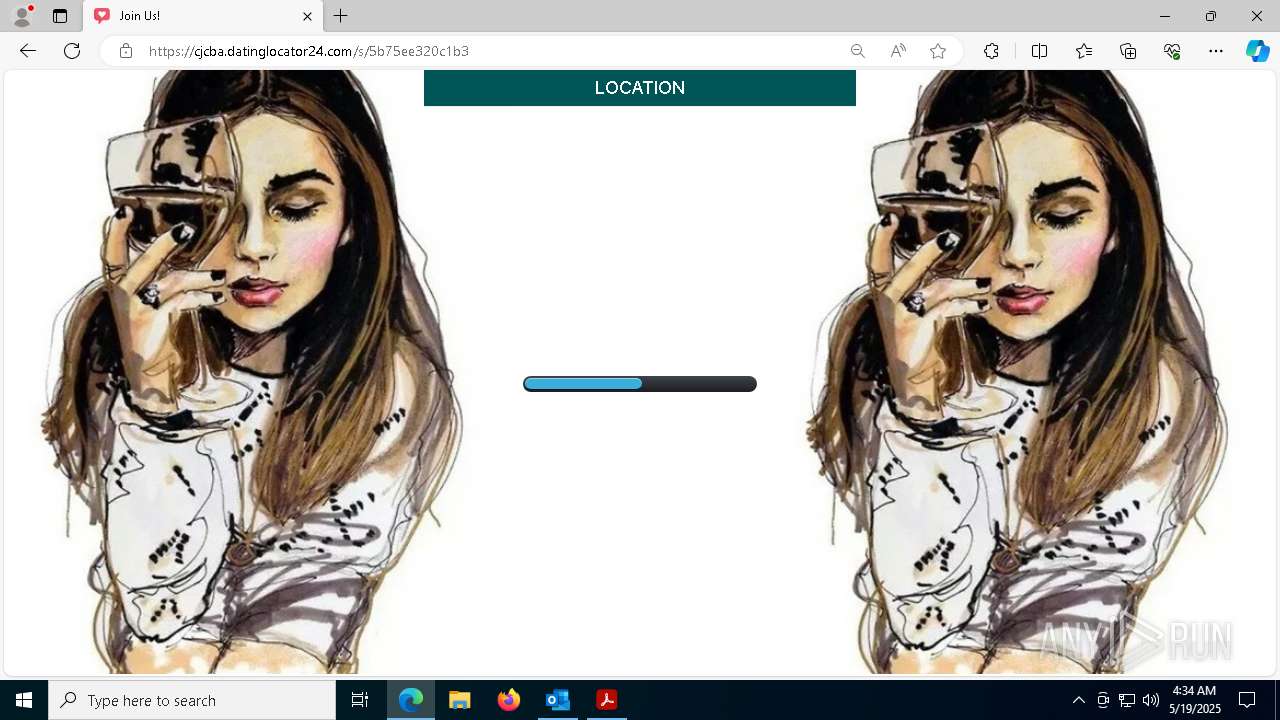Show hidden system tray icons
Screen dimensions: 1280x720
pyautogui.click(x=1079, y=700)
